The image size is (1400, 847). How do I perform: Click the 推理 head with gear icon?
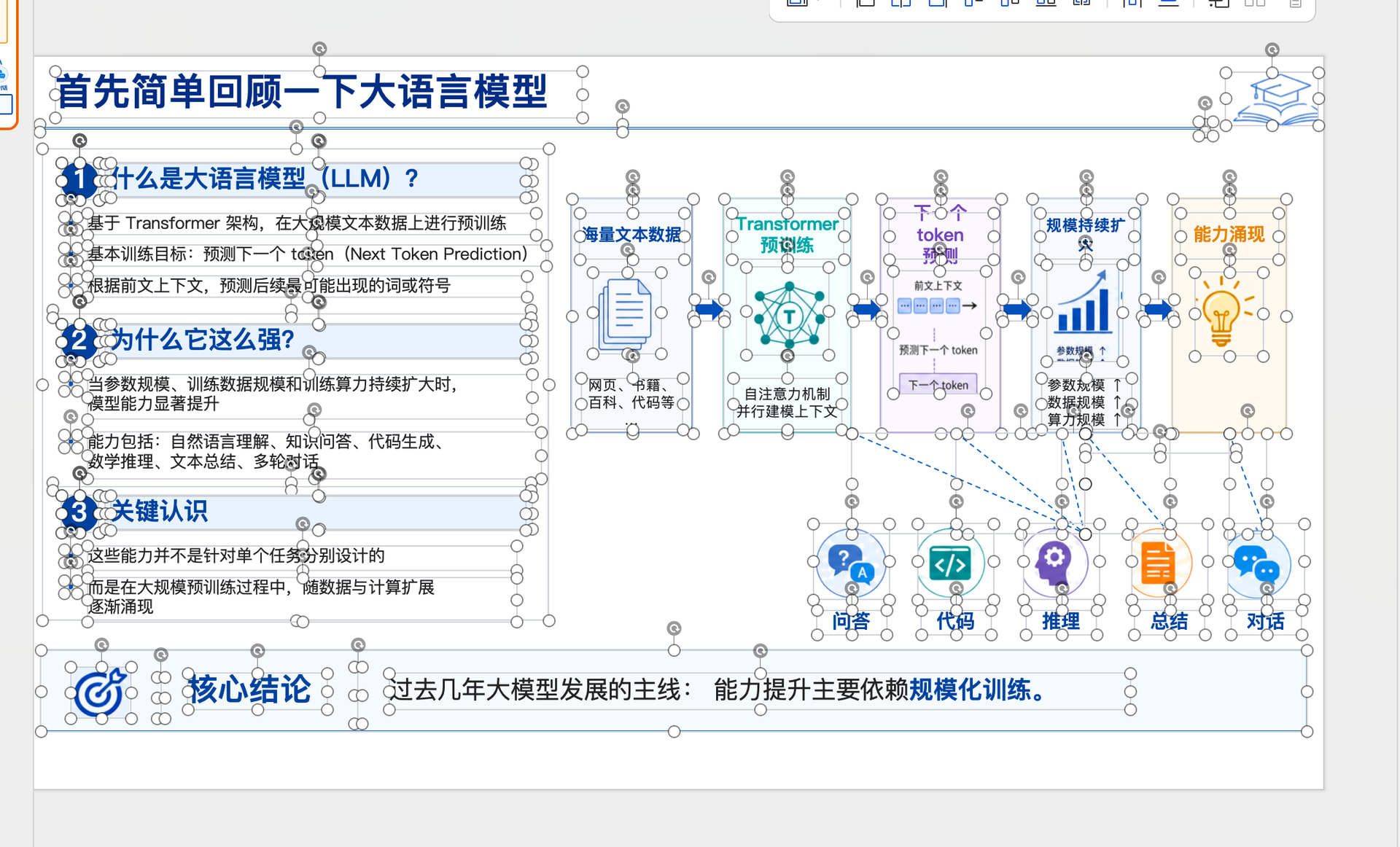(1055, 563)
